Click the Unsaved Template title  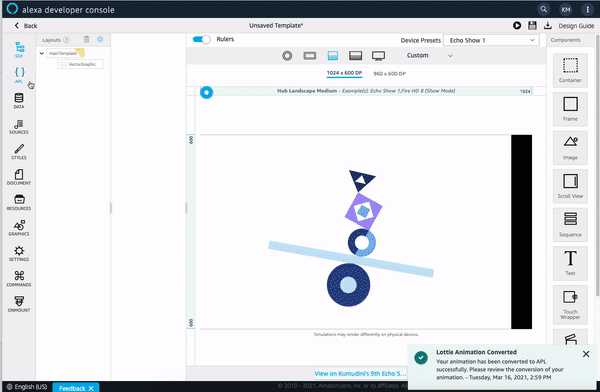pyautogui.click(x=276, y=26)
